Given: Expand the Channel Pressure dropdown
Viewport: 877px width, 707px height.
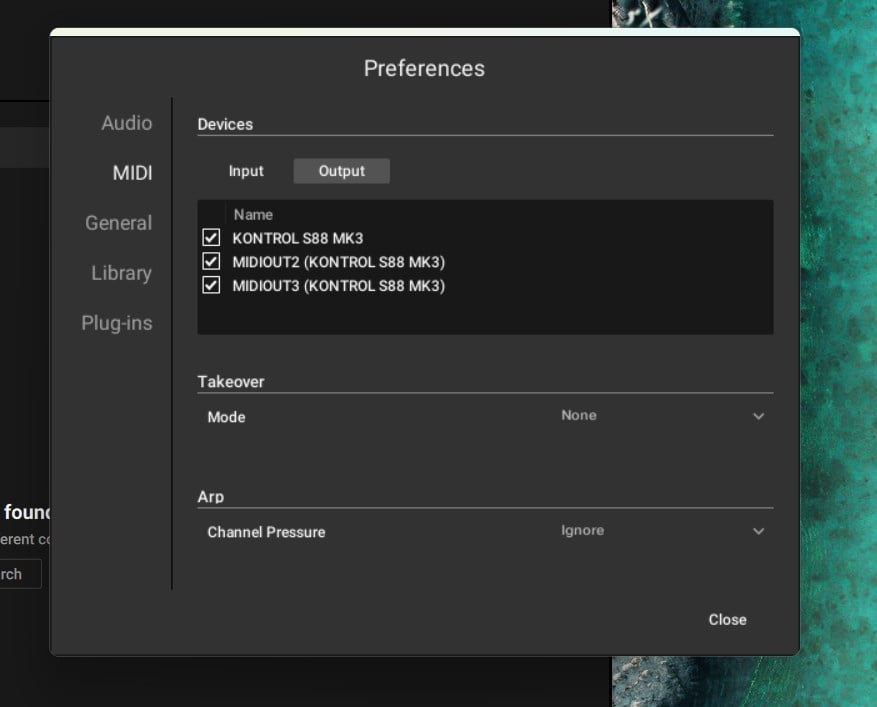Looking at the screenshot, I should [662, 531].
